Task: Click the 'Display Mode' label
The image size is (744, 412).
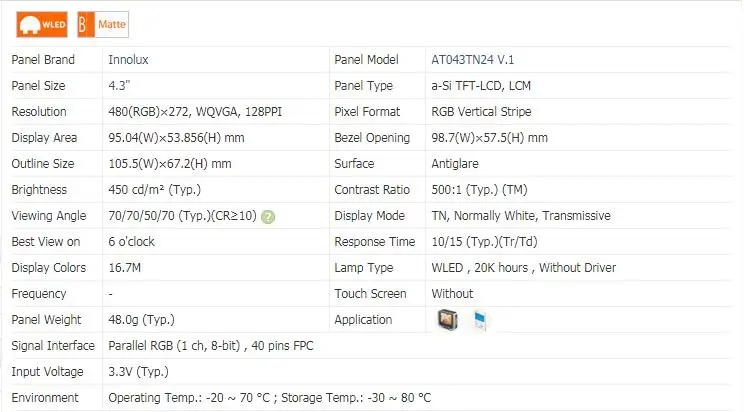Action: click(370, 216)
